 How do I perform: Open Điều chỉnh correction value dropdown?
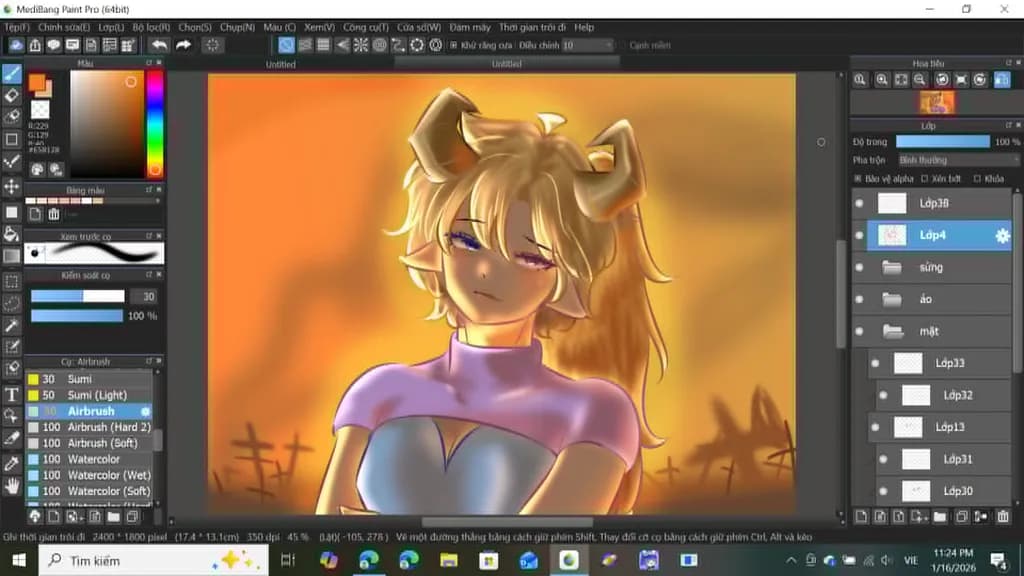pos(586,45)
